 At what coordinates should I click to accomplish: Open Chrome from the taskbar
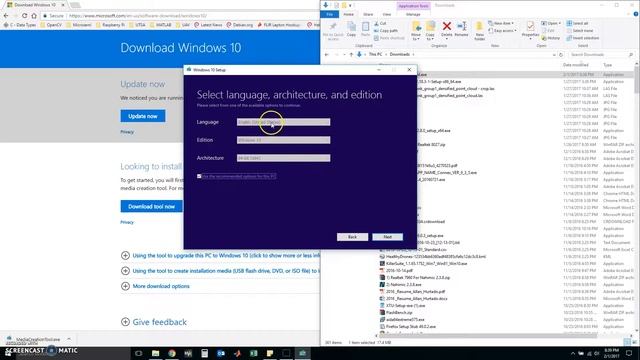click(172, 353)
